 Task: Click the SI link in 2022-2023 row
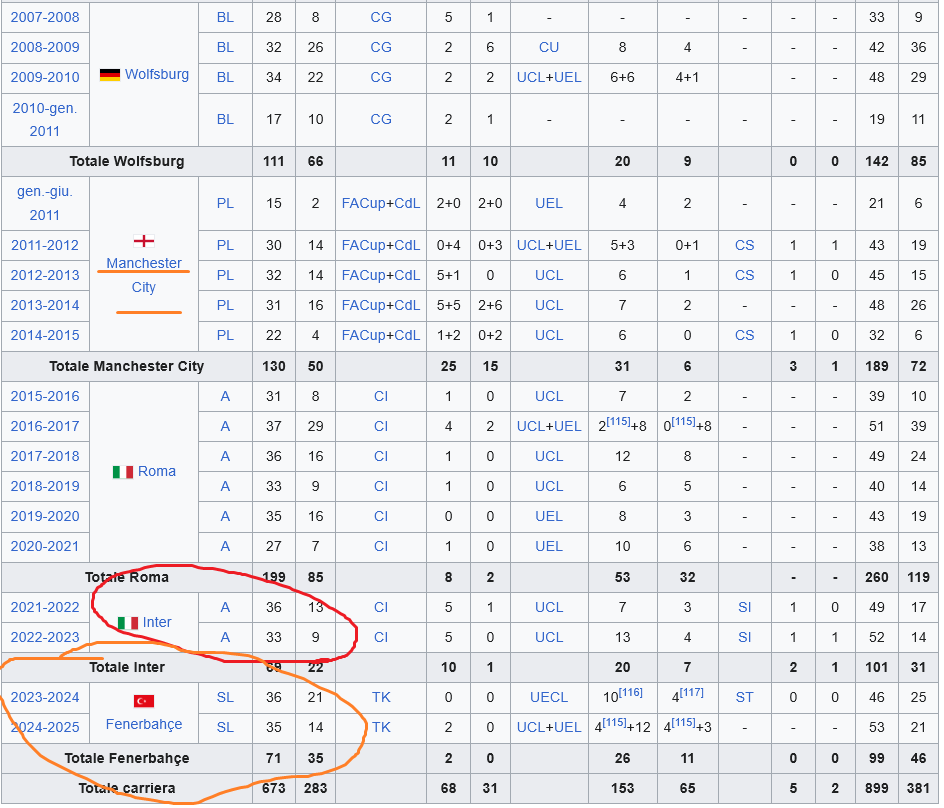pos(744,637)
